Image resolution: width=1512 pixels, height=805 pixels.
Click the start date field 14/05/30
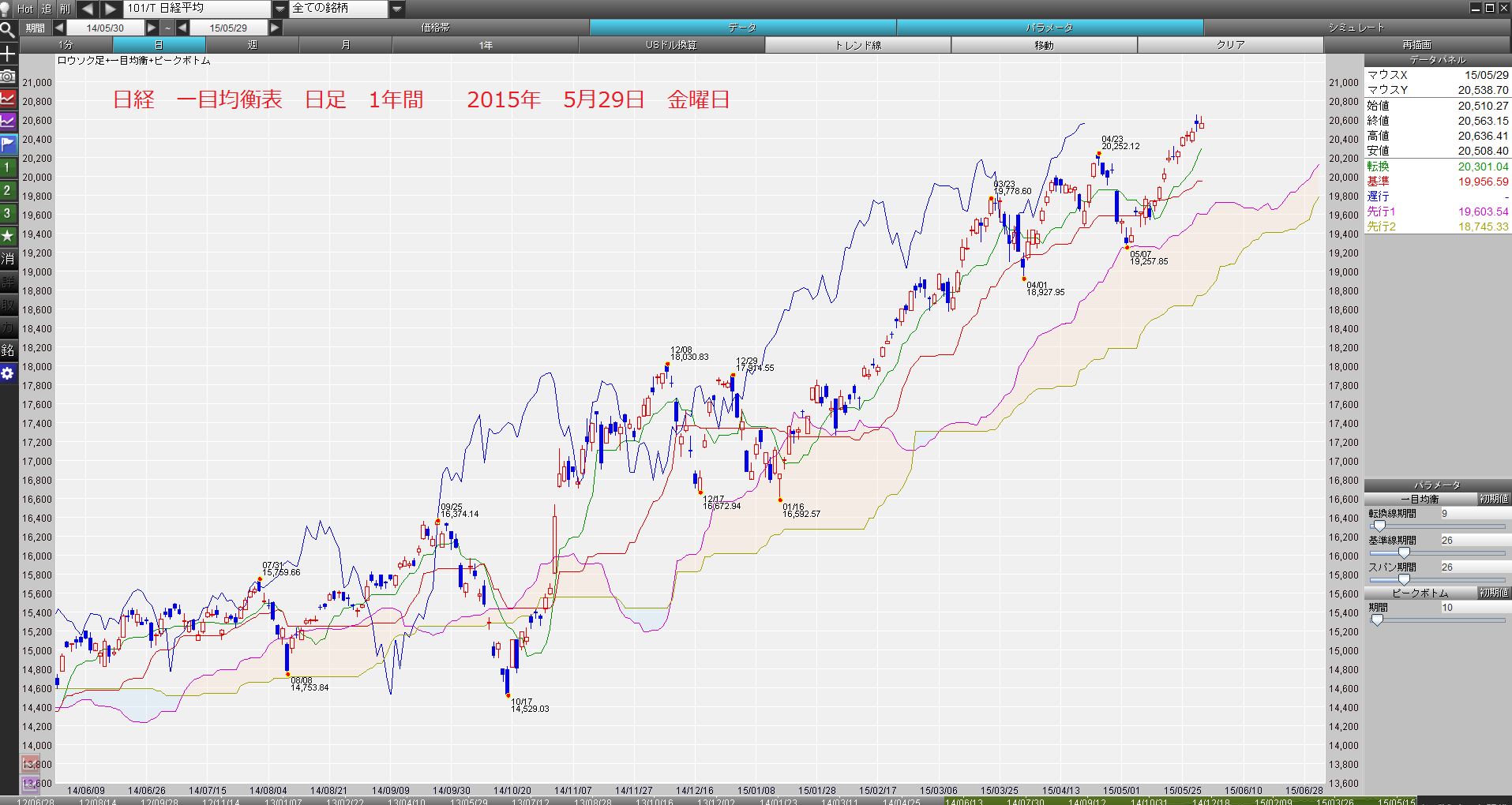pyautogui.click(x=106, y=28)
